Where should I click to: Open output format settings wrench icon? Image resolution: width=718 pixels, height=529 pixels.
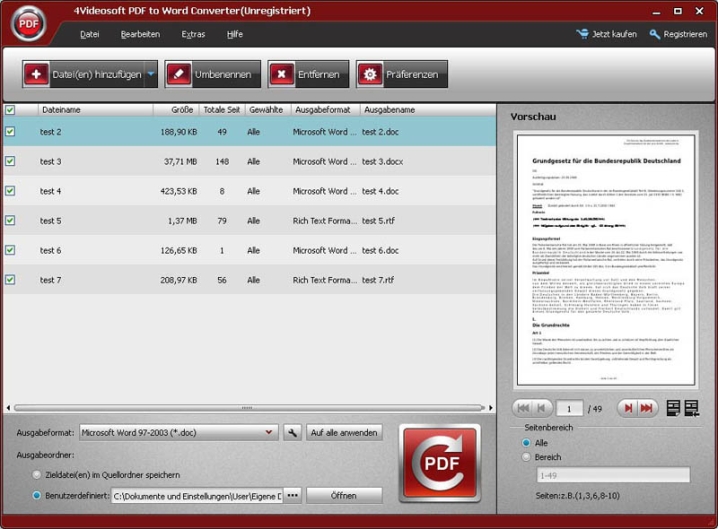coord(292,432)
